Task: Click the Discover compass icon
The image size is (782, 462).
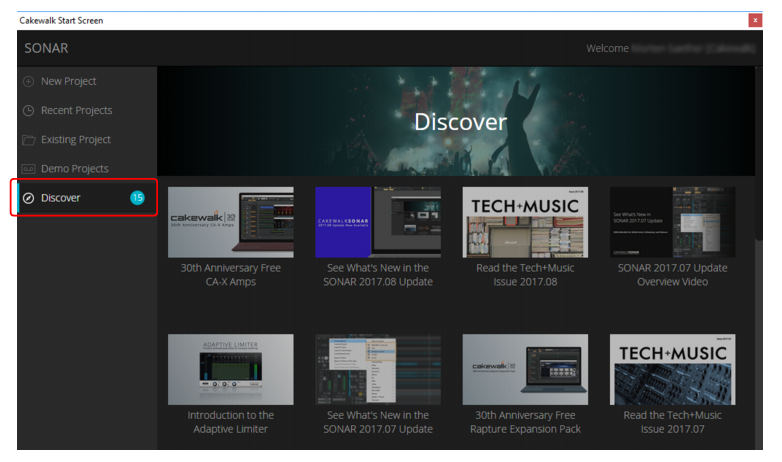Action: click(x=29, y=198)
